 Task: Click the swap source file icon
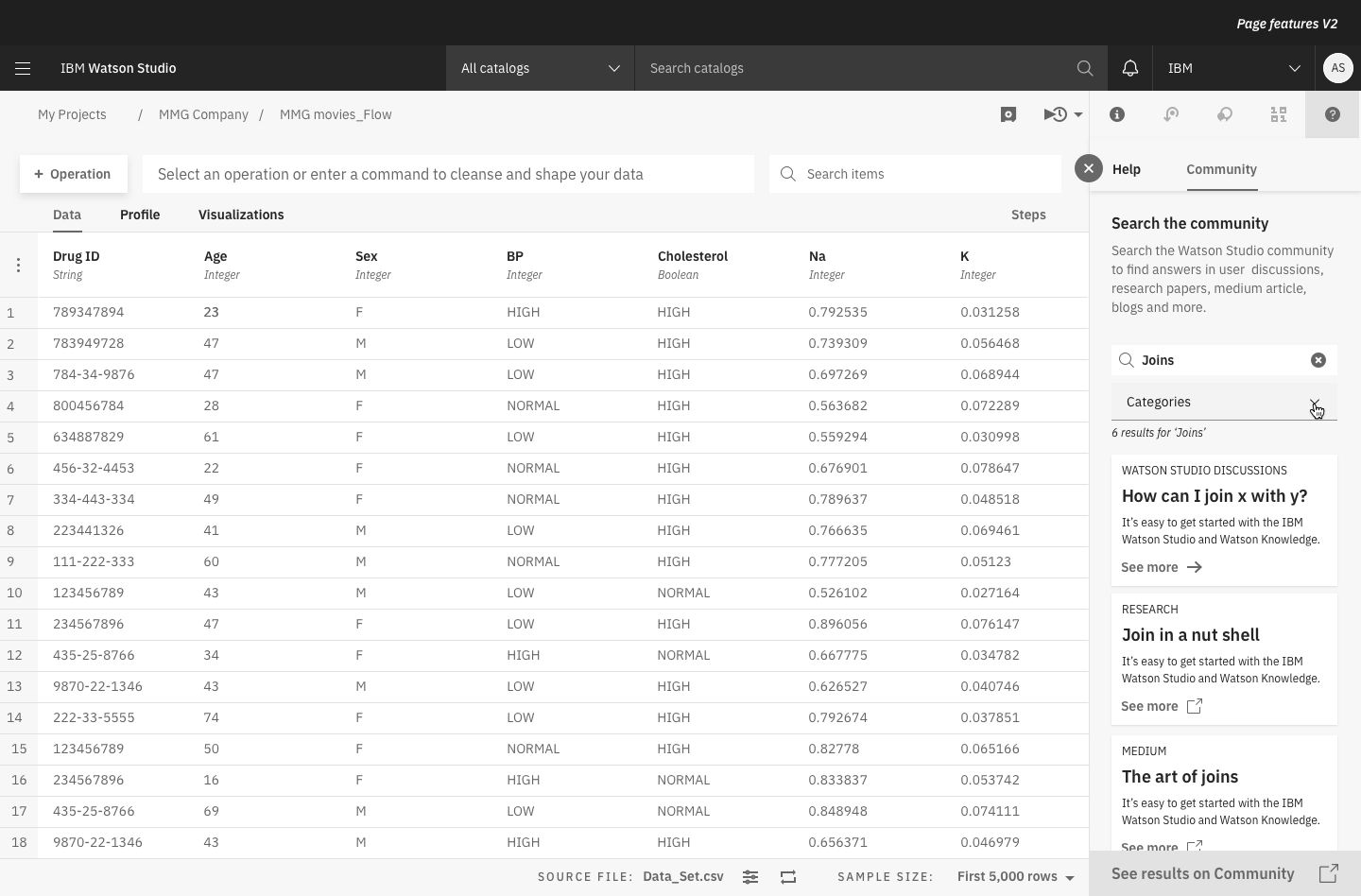pyautogui.click(x=788, y=877)
